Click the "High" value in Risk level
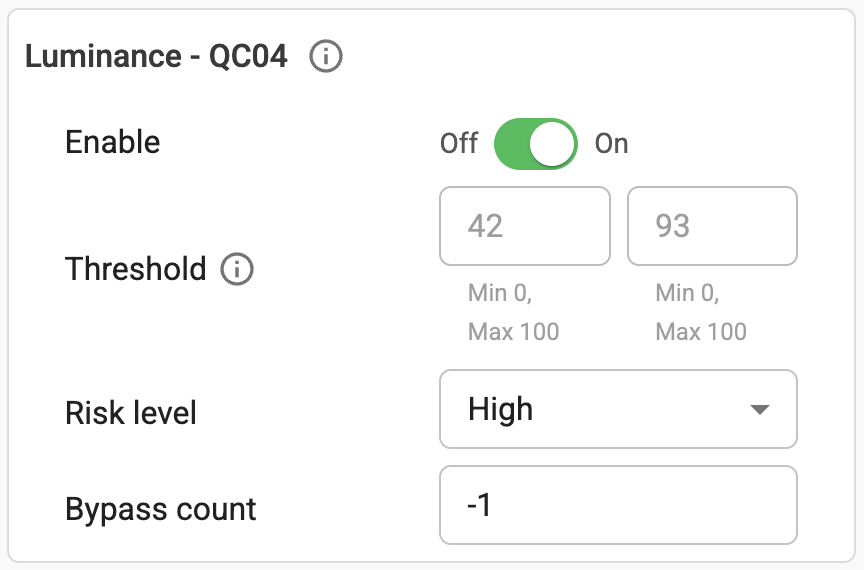Viewport: 864px width, 570px height. click(501, 410)
